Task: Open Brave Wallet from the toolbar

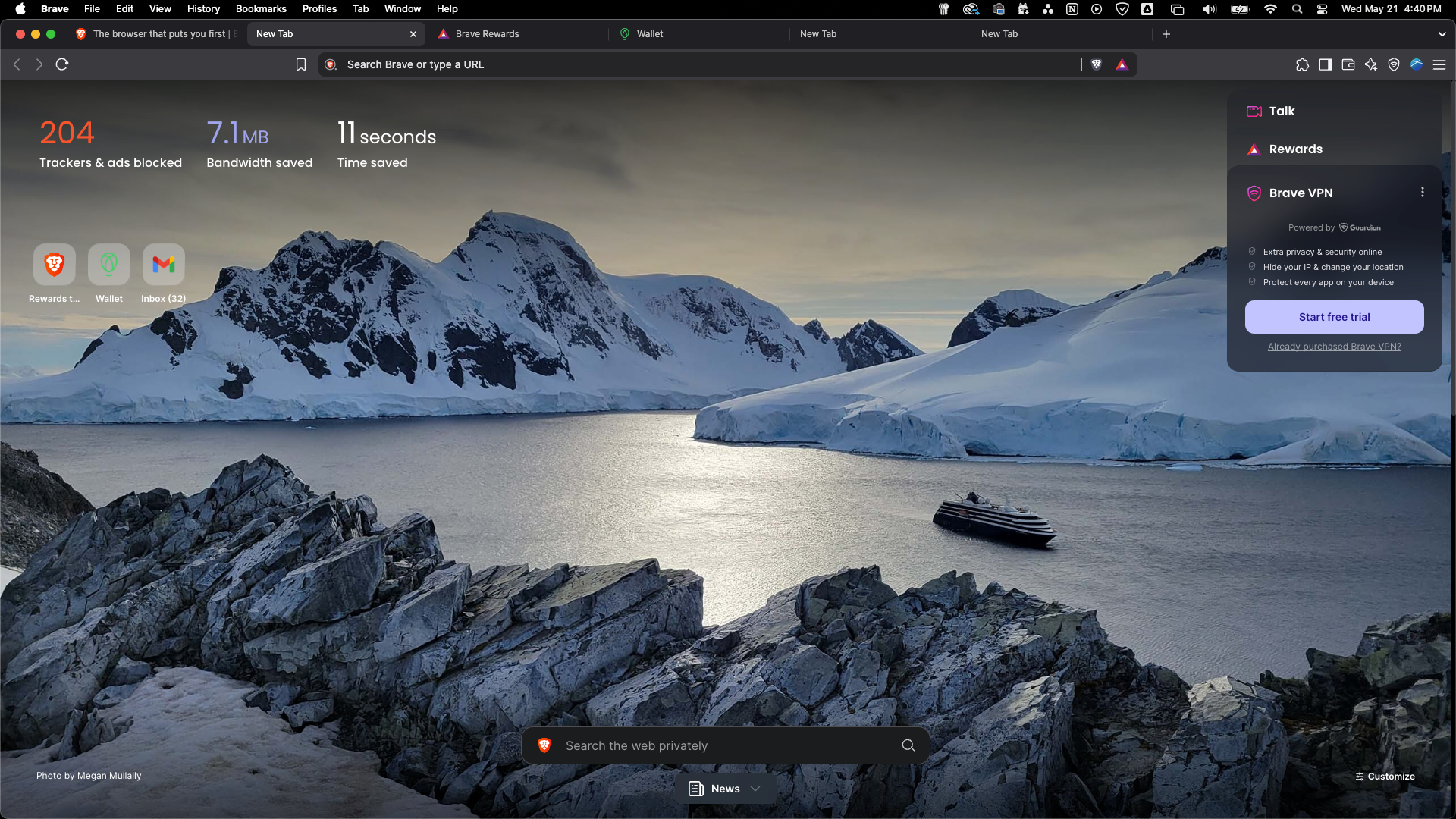Action: tap(1348, 64)
